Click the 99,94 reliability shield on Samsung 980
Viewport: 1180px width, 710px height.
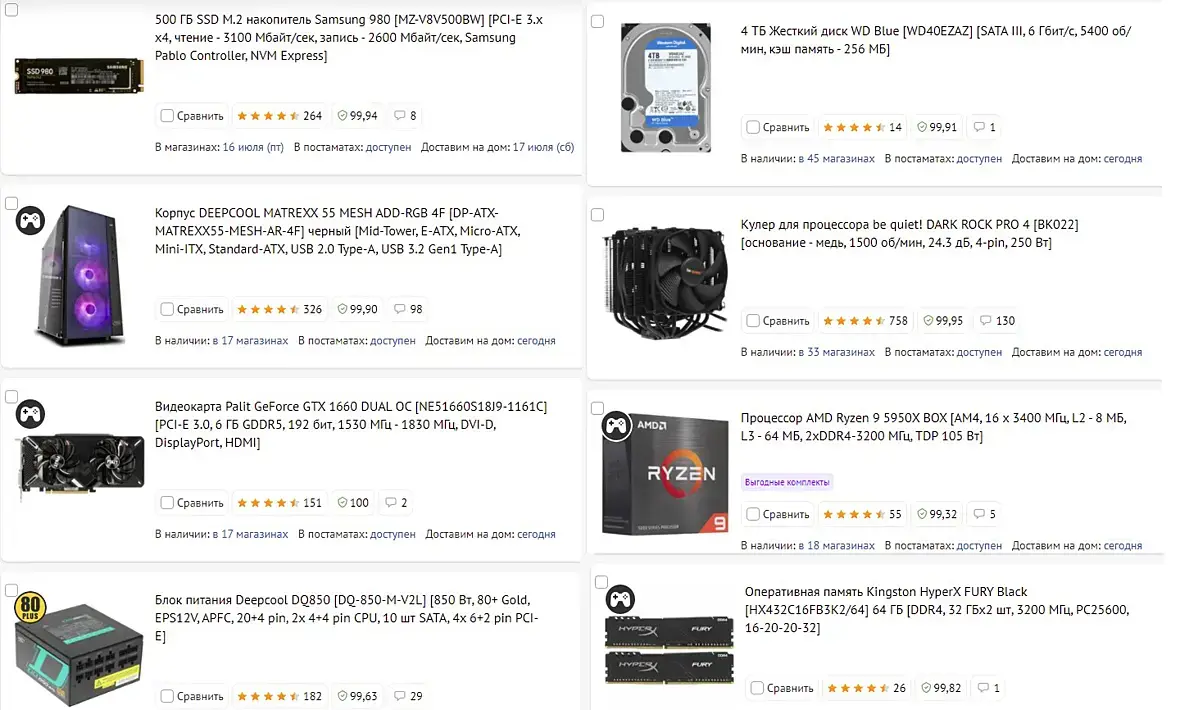357,116
